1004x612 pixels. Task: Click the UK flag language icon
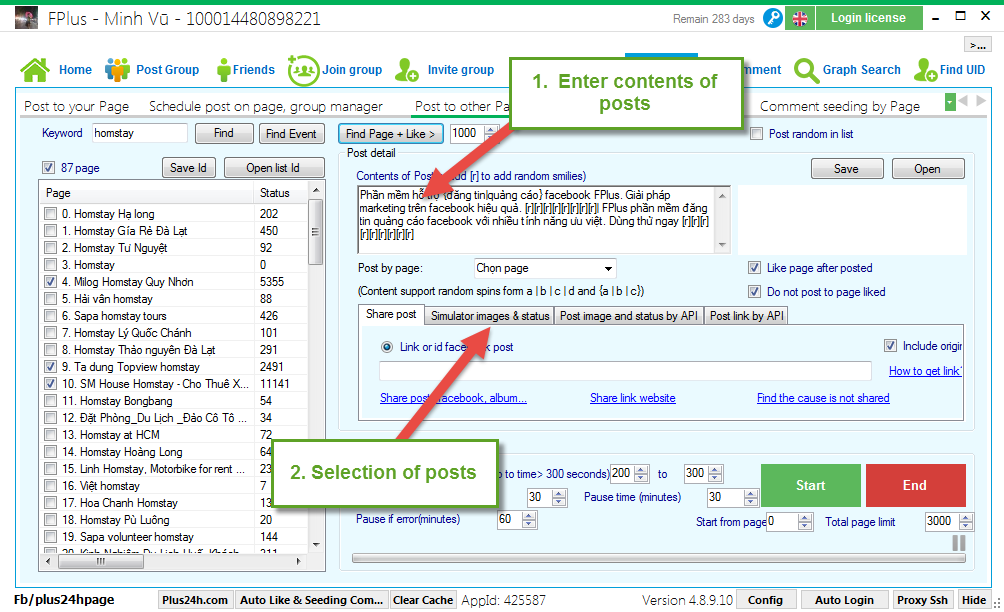(800, 19)
